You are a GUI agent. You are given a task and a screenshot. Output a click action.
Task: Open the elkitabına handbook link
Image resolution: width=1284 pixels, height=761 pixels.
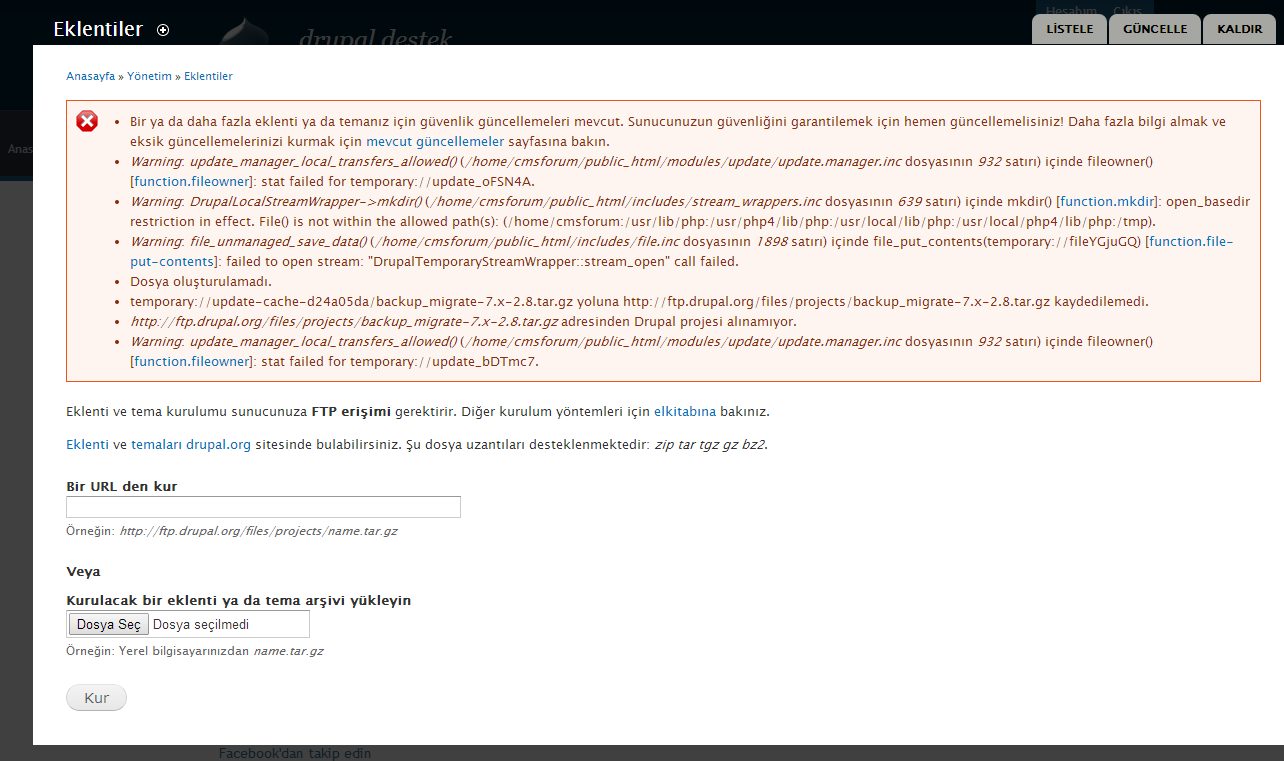point(685,411)
